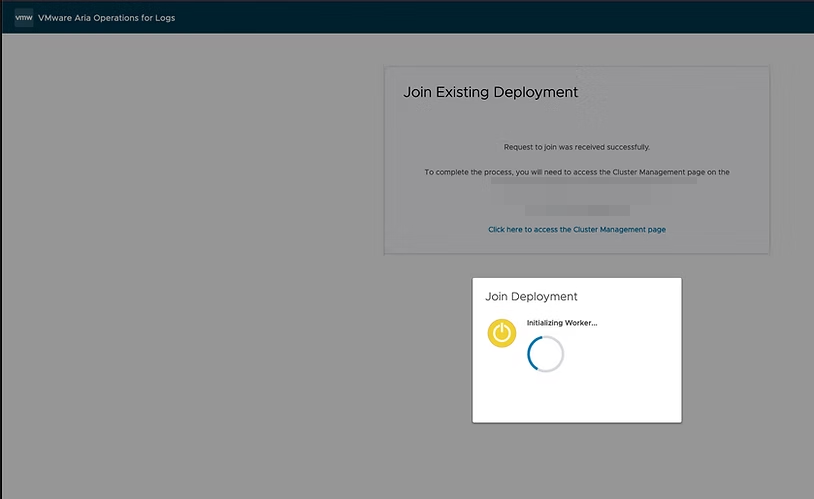
Task: Click the Join Deployment dialog title
Action: tap(531, 297)
